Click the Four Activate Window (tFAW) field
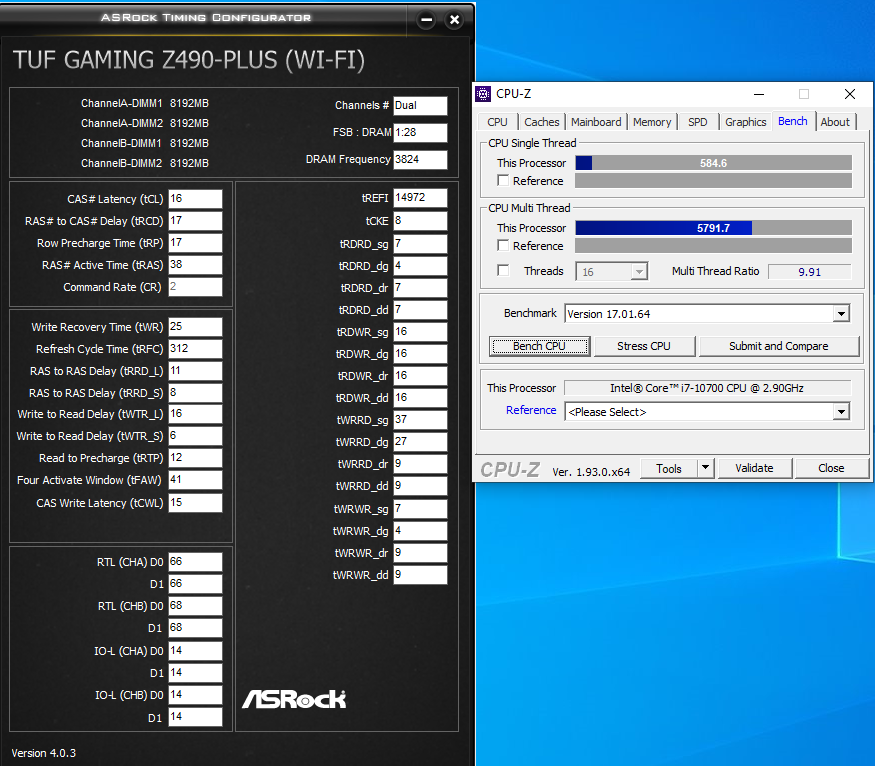Viewport: 875px width, 766px height. (x=195, y=479)
